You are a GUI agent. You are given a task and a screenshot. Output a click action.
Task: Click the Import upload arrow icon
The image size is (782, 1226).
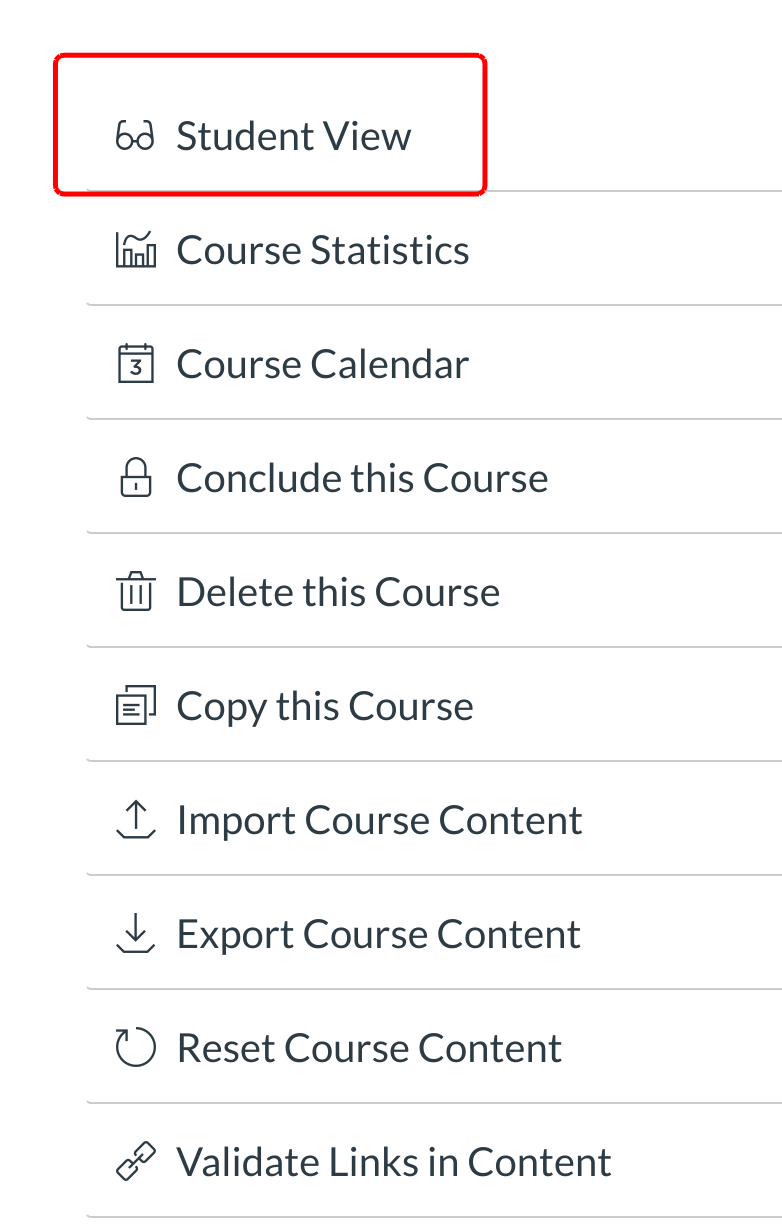pyautogui.click(x=136, y=820)
